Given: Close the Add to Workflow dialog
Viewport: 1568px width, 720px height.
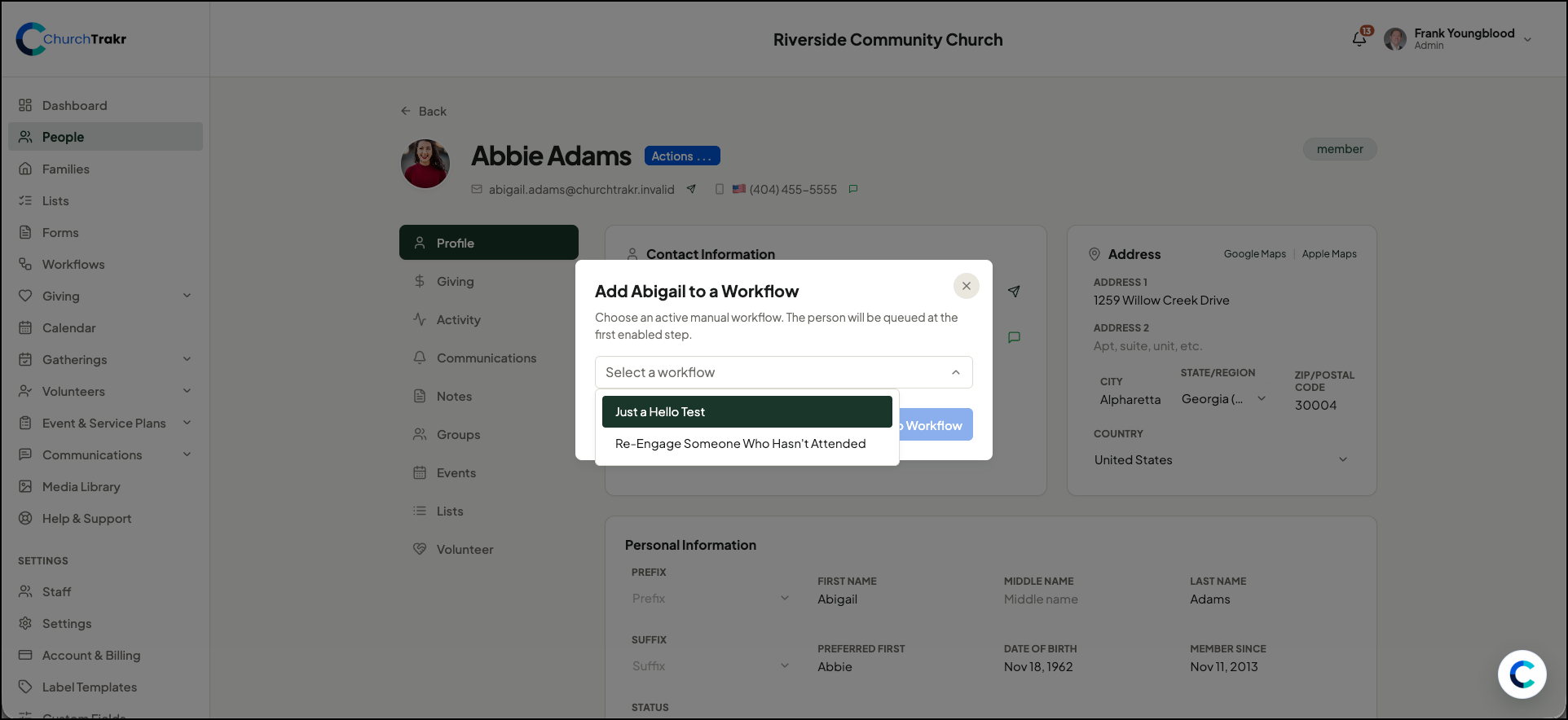Looking at the screenshot, I should coord(966,286).
